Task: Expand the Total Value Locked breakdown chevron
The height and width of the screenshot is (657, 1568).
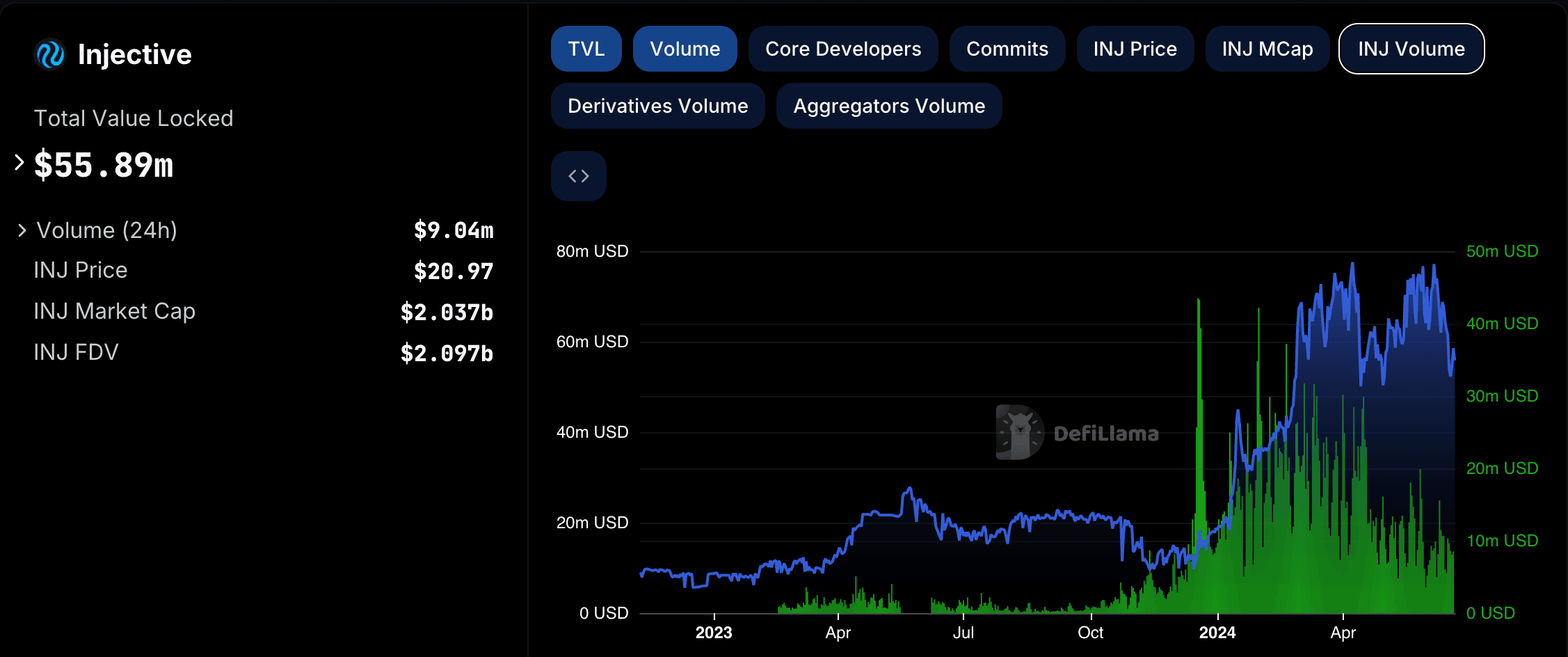Action: tap(19, 163)
